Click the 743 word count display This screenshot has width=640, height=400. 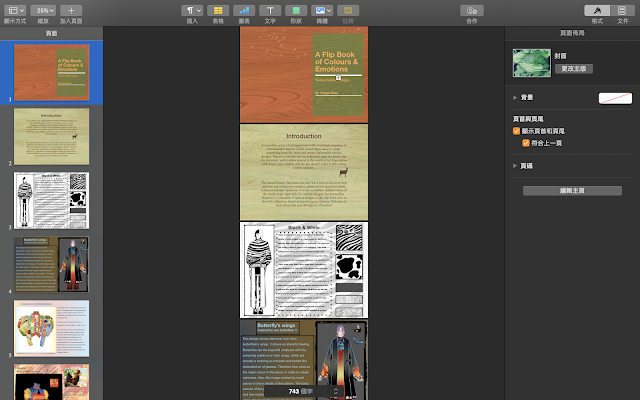[x=300, y=391]
